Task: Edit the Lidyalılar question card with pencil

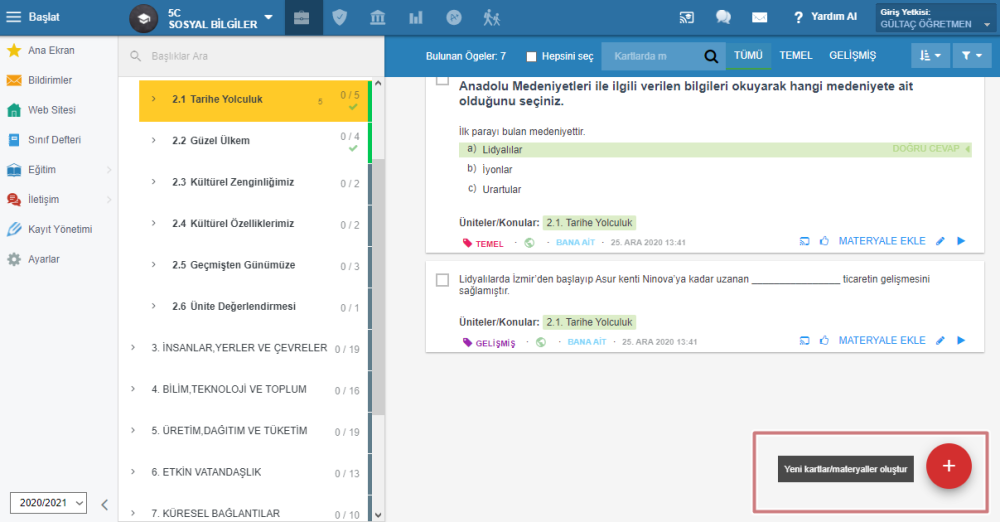Action: point(940,241)
